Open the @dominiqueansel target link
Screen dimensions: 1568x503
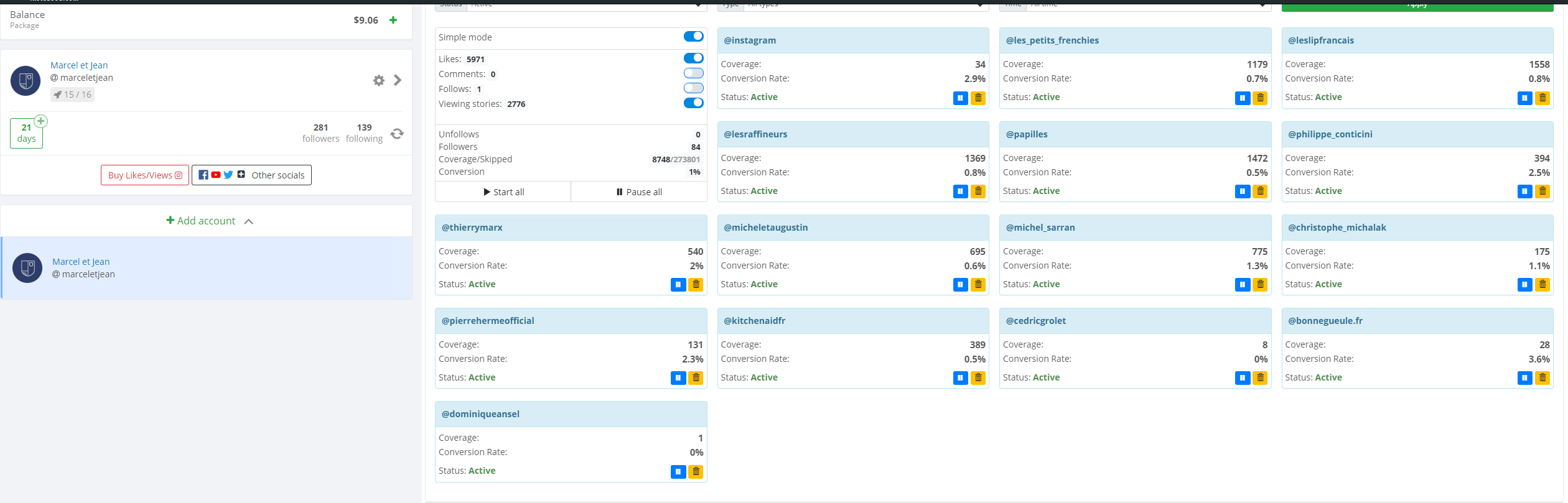pos(480,414)
